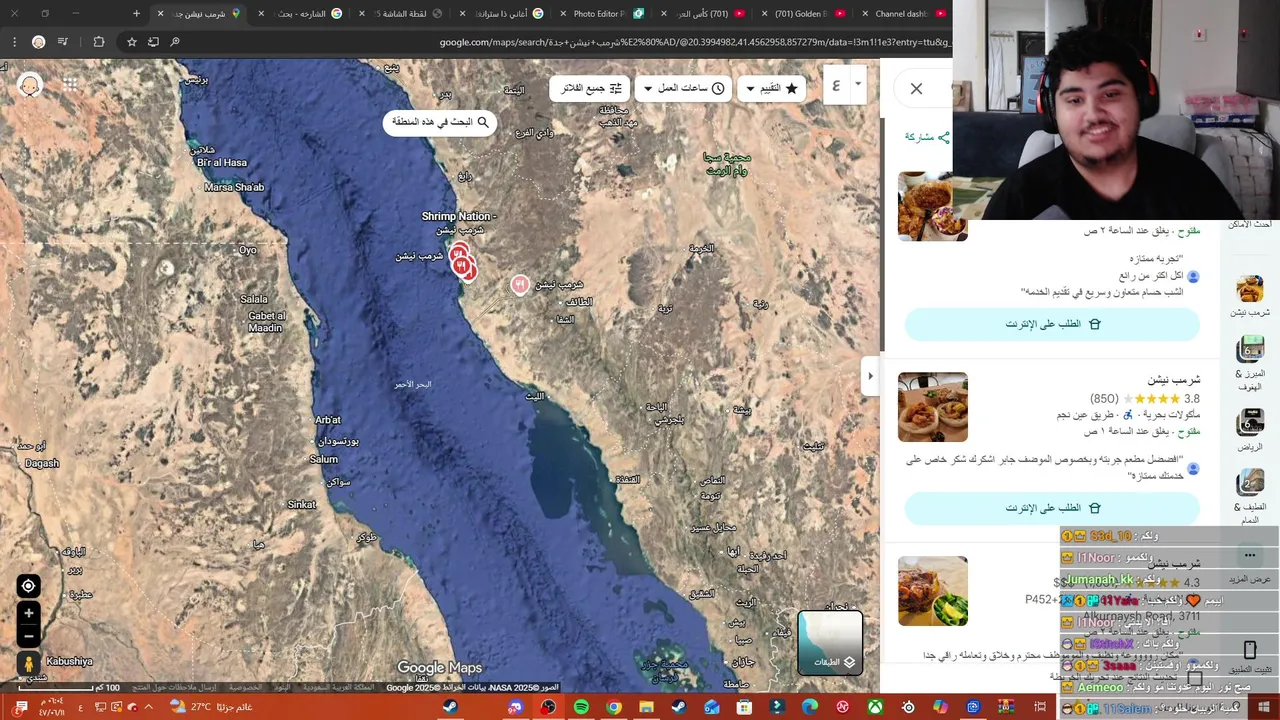Click the 3.8-rated listing's food thumbnail
Image resolution: width=1280 pixels, height=720 pixels.
click(932, 407)
